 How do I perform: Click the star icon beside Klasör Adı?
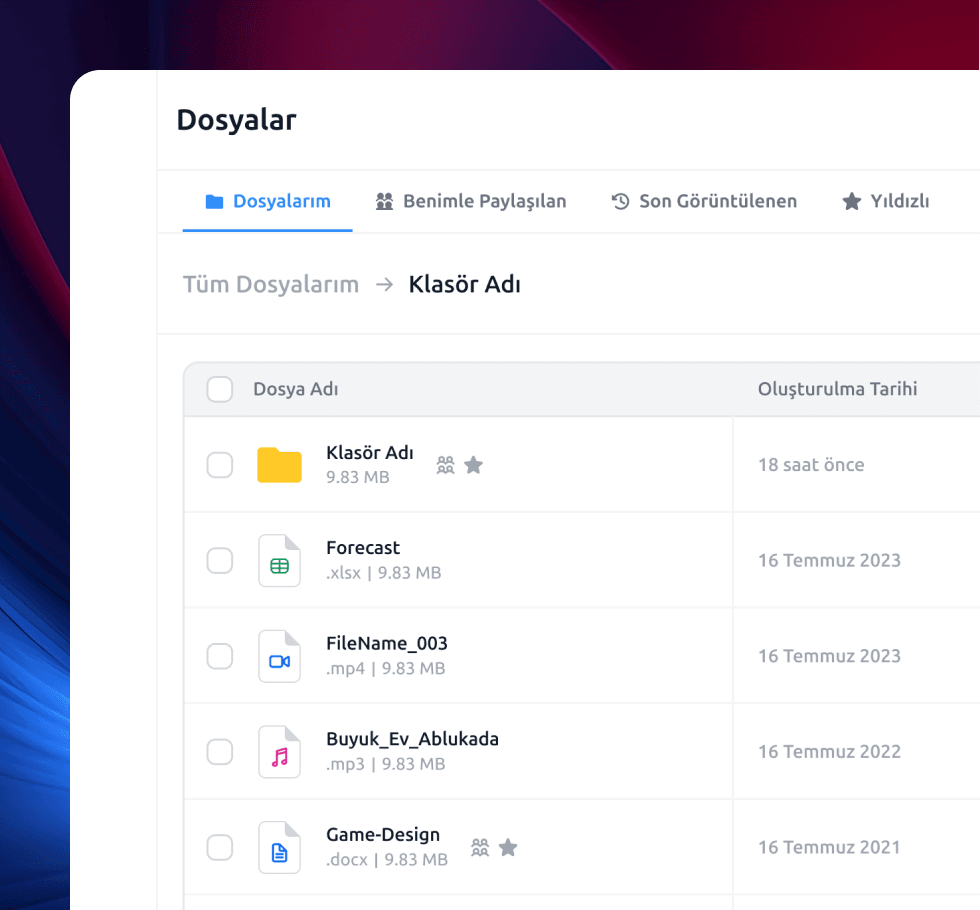tap(474, 465)
